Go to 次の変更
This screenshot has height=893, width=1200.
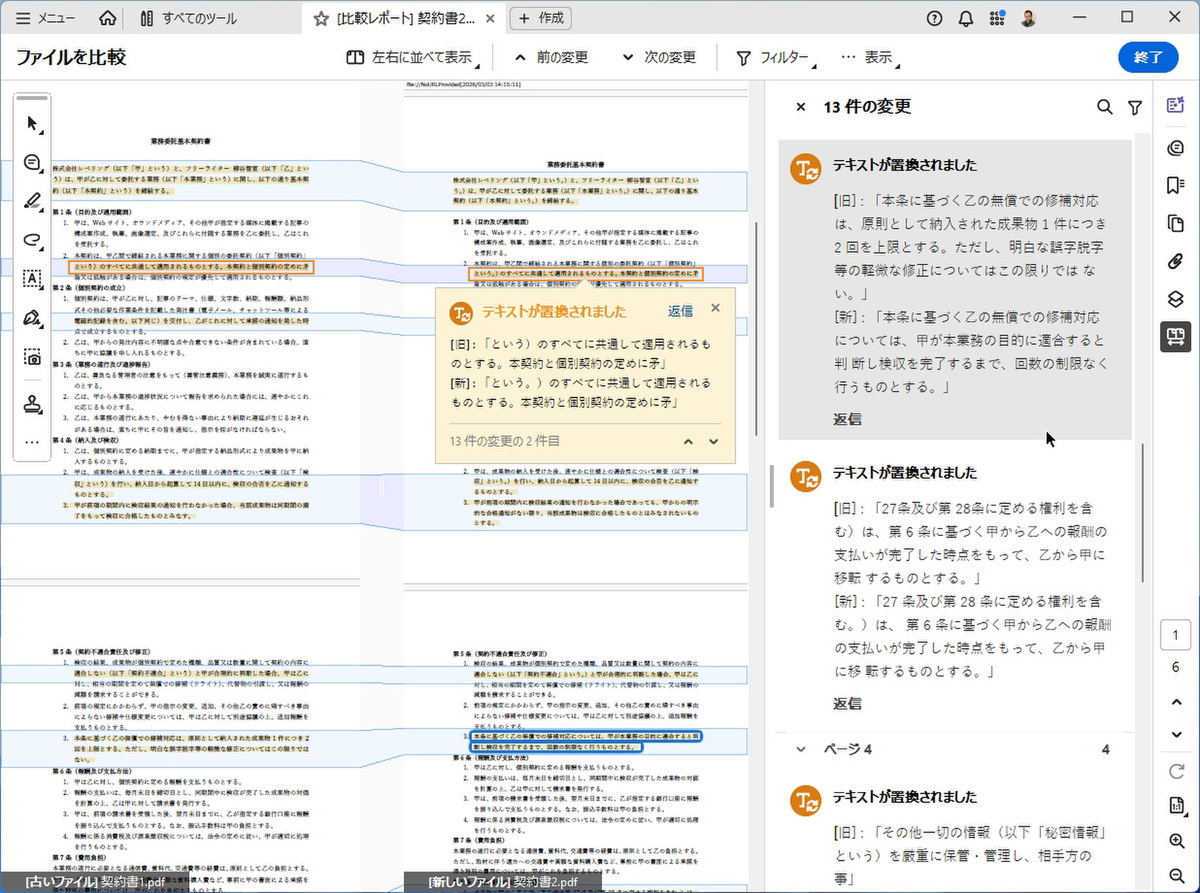[x=660, y=58]
